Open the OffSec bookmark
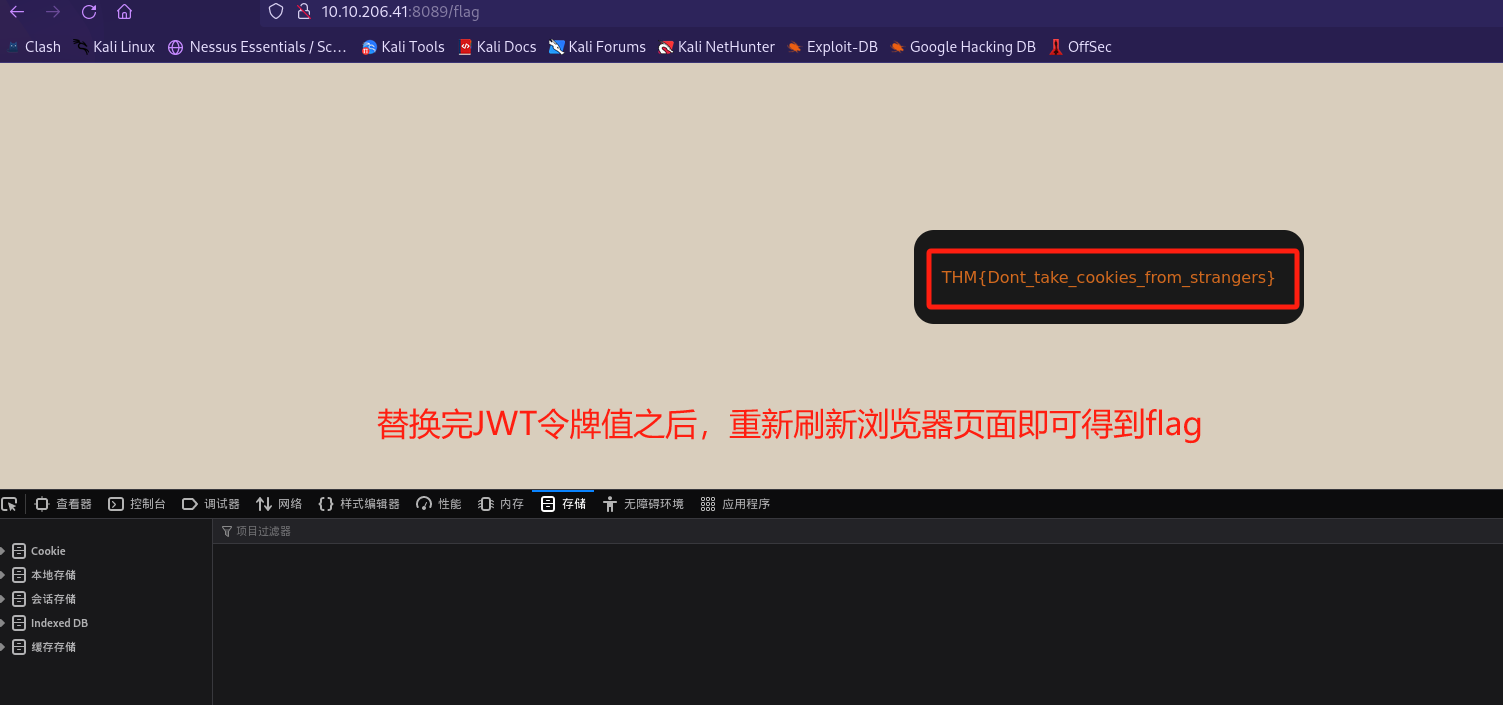Image resolution: width=1503 pixels, height=705 pixels. 1080,47
